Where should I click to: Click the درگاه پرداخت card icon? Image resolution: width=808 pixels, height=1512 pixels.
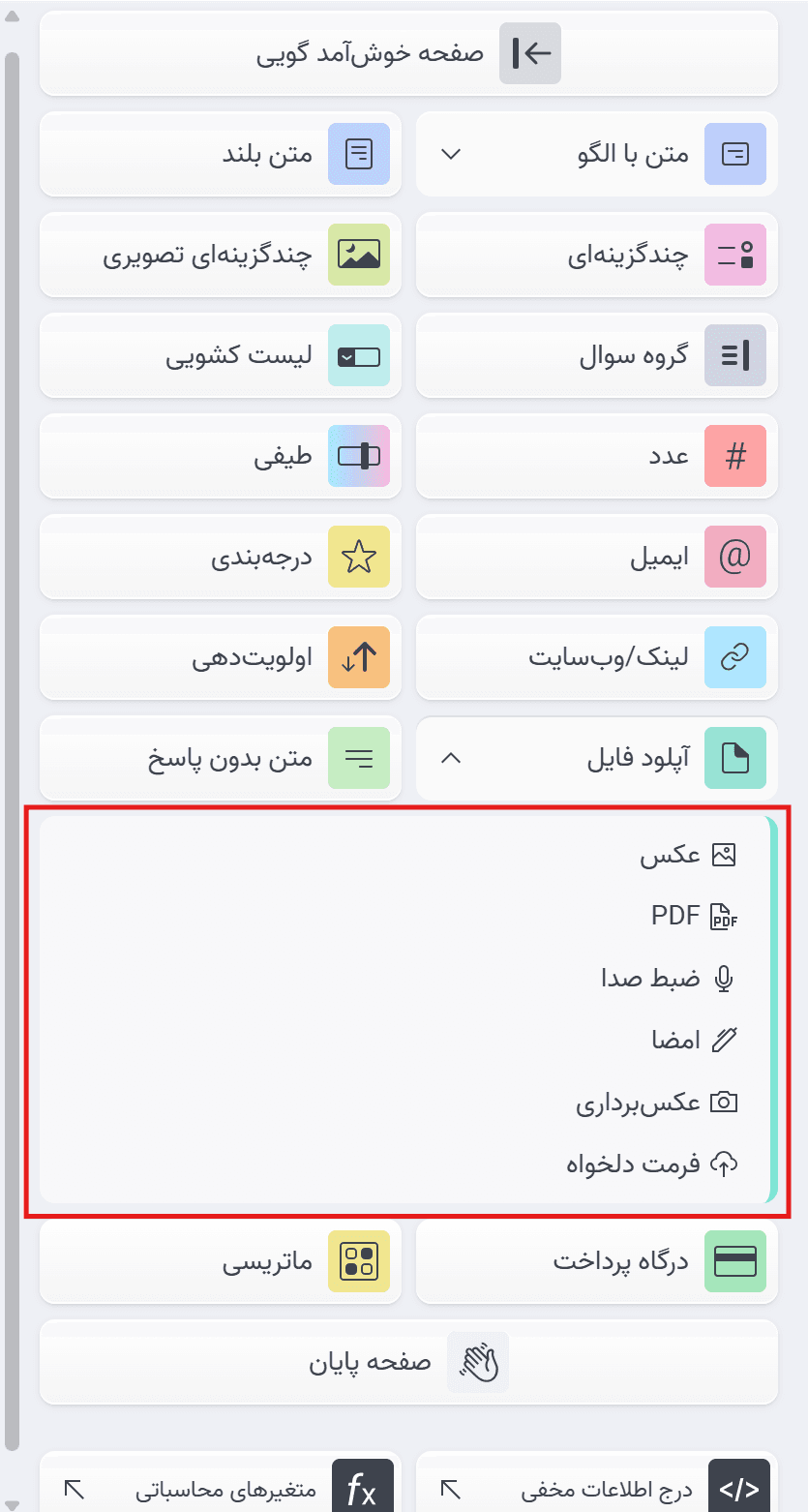coord(734,1261)
